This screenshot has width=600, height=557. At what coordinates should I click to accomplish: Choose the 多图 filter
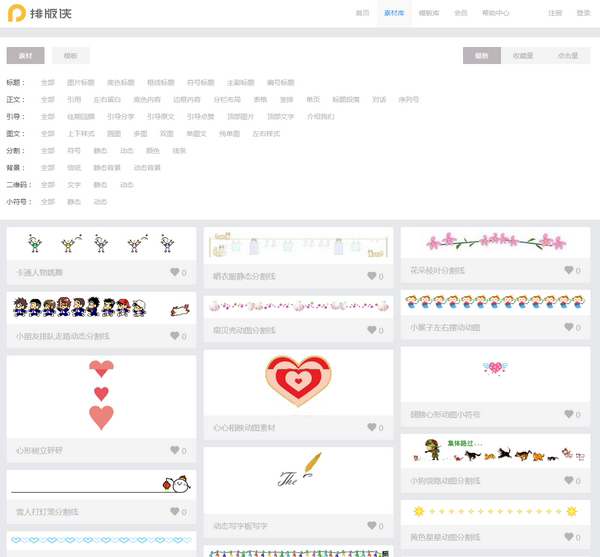tap(140, 134)
